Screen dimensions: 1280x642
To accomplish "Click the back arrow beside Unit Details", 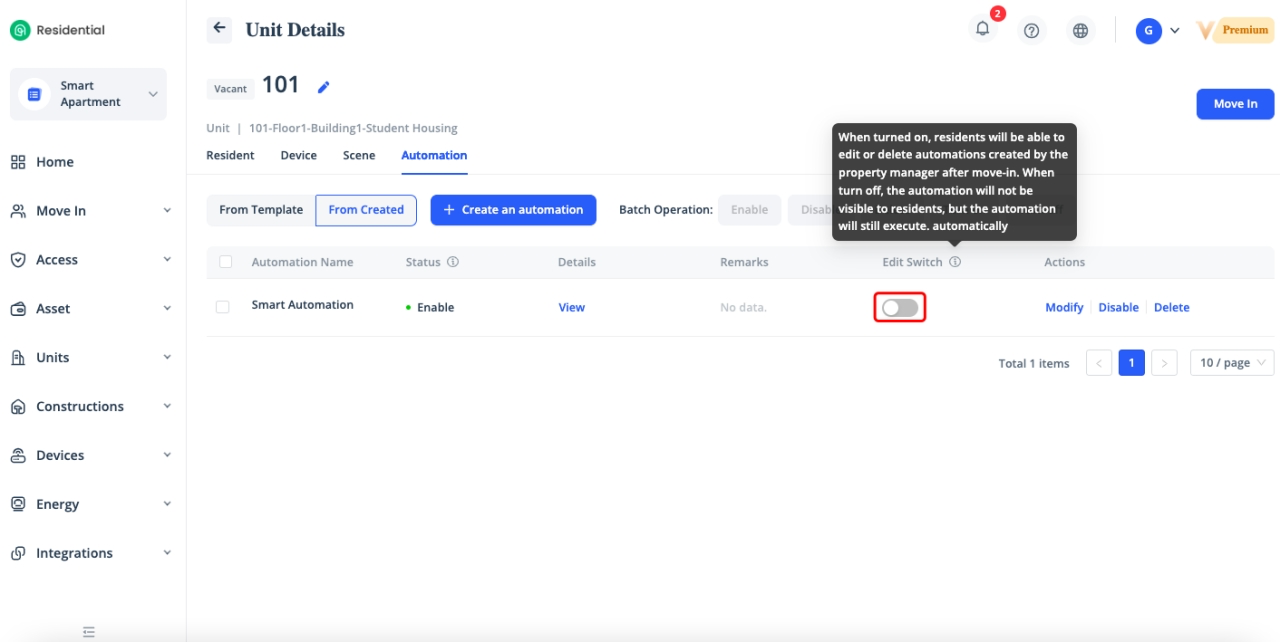I will 219,29.
